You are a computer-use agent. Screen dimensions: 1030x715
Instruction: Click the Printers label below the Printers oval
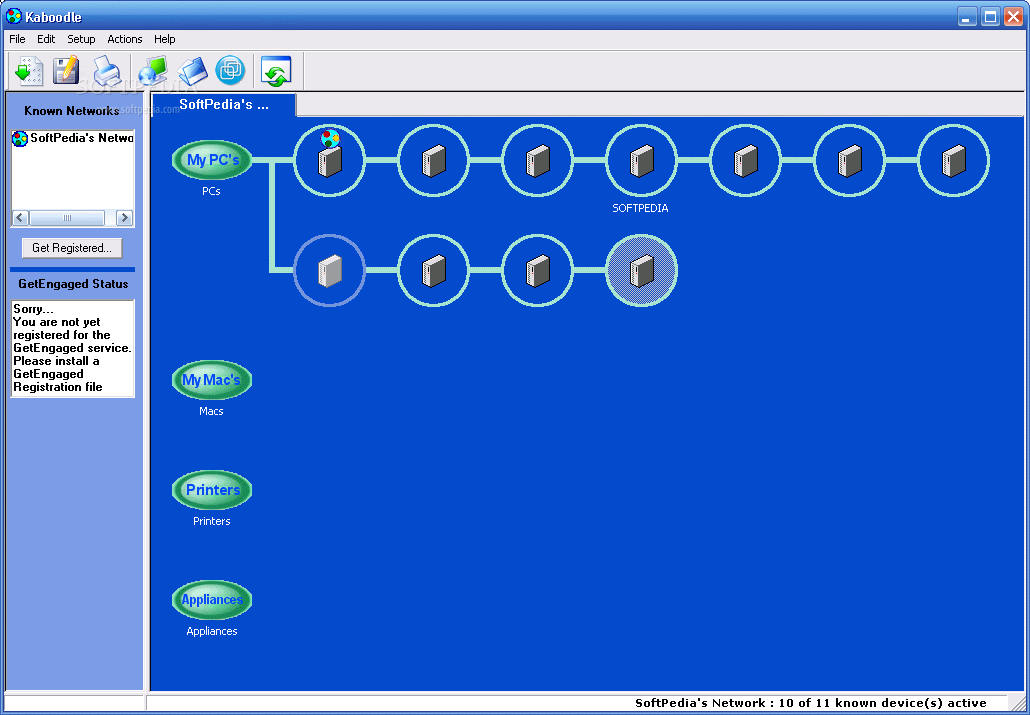(212, 521)
